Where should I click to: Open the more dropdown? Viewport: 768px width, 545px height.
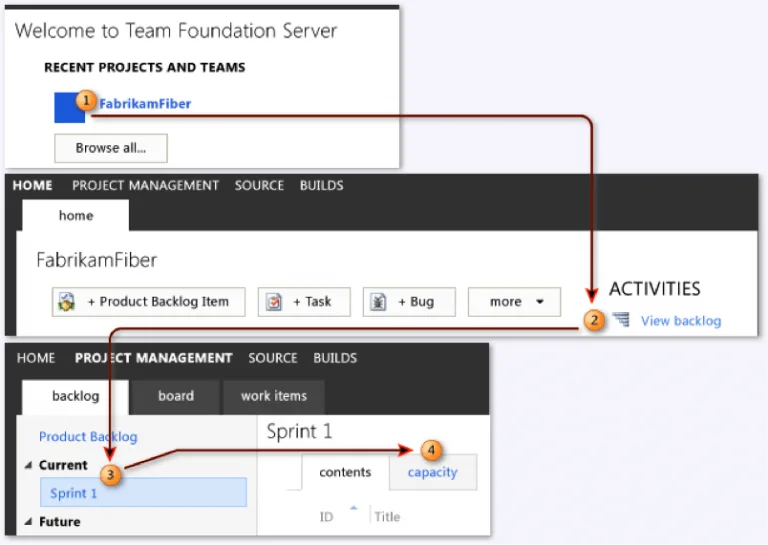(x=514, y=302)
